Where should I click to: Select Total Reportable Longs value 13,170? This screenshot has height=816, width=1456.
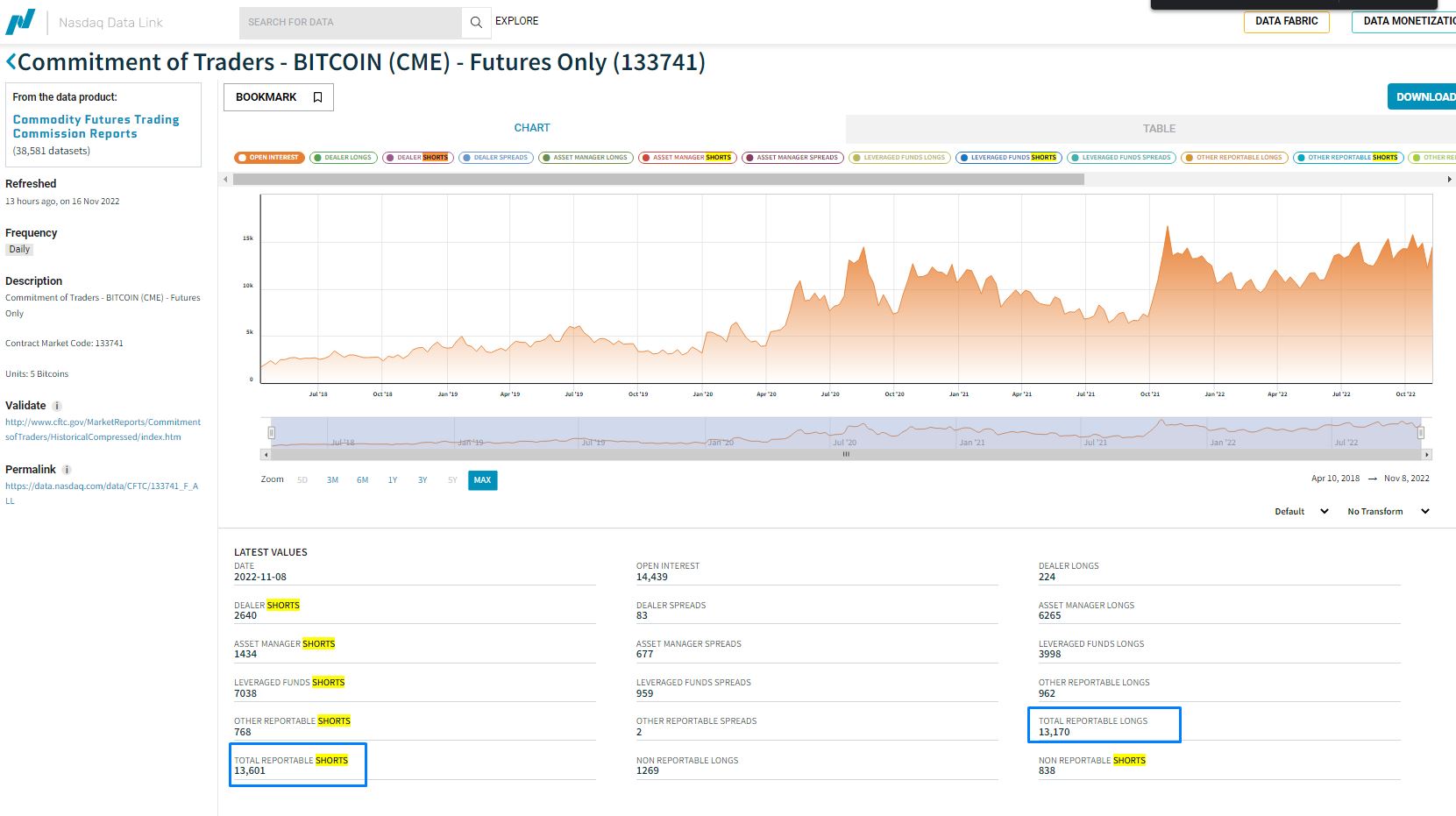pyautogui.click(x=1055, y=732)
